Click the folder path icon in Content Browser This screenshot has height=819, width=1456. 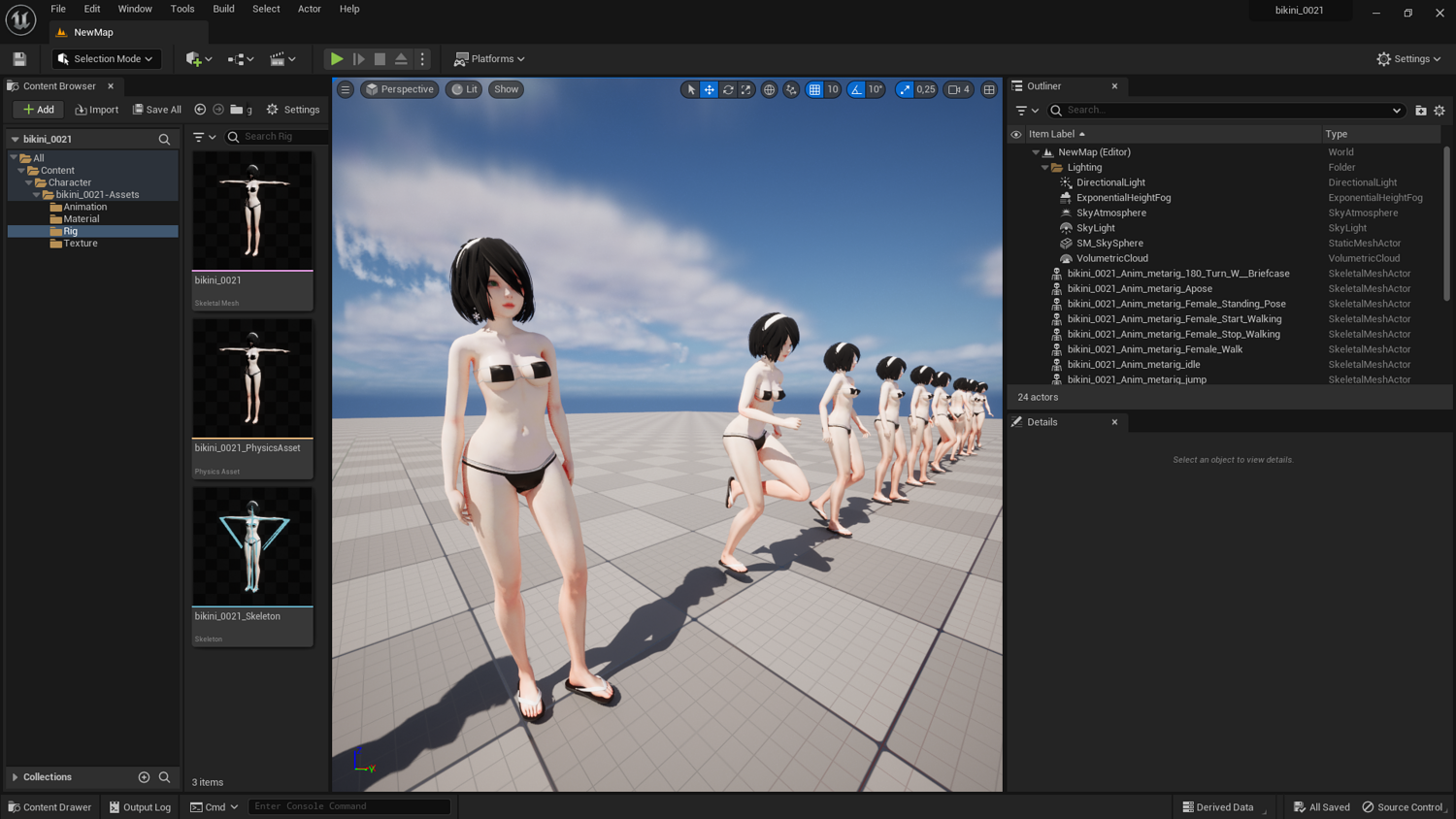(237, 110)
